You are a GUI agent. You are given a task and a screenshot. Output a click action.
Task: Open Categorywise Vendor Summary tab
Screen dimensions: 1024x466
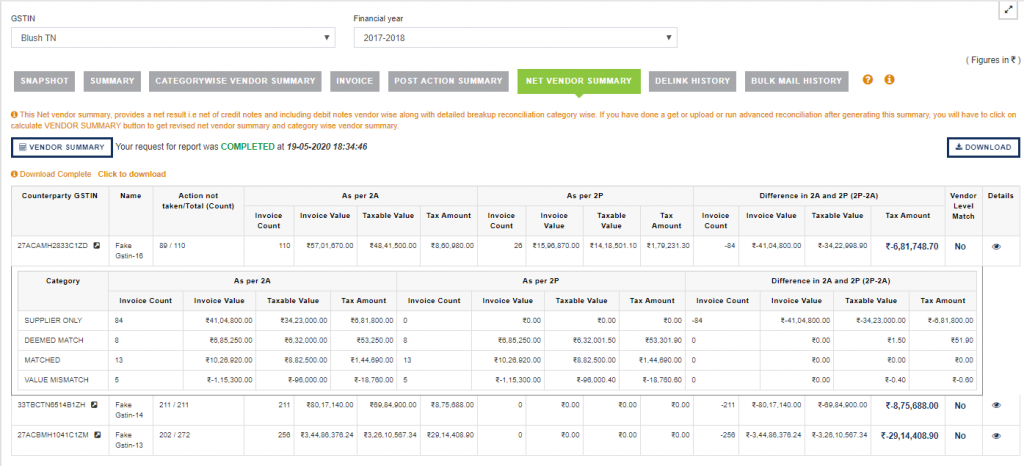(x=236, y=81)
